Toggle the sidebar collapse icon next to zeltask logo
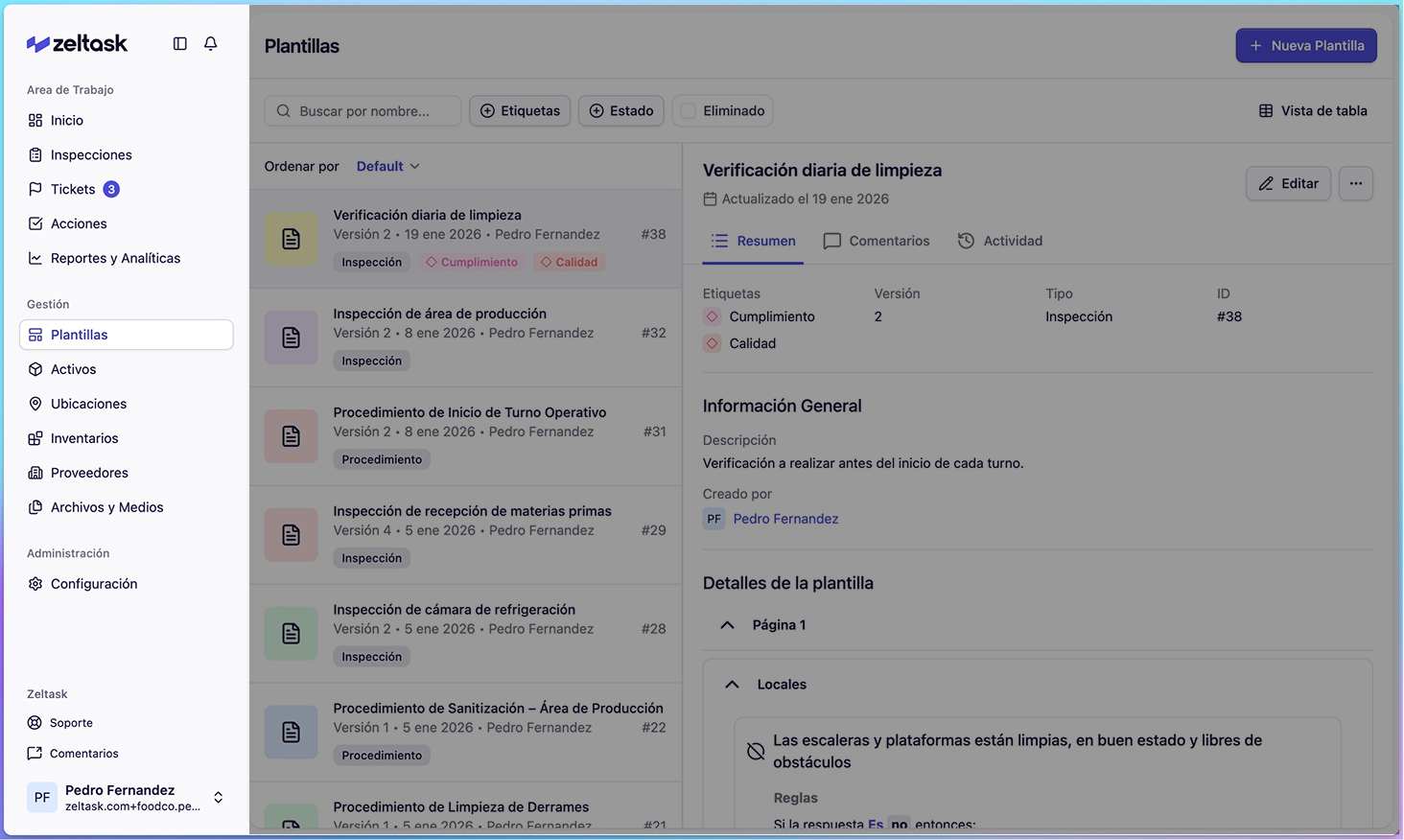The height and width of the screenshot is (840, 1404). [179, 43]
